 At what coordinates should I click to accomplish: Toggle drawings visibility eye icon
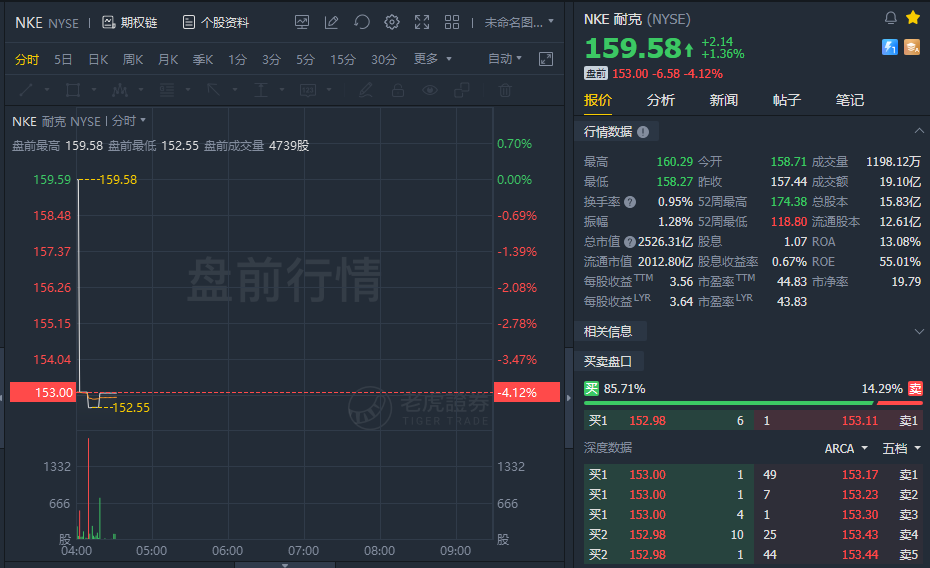(430, 90)
